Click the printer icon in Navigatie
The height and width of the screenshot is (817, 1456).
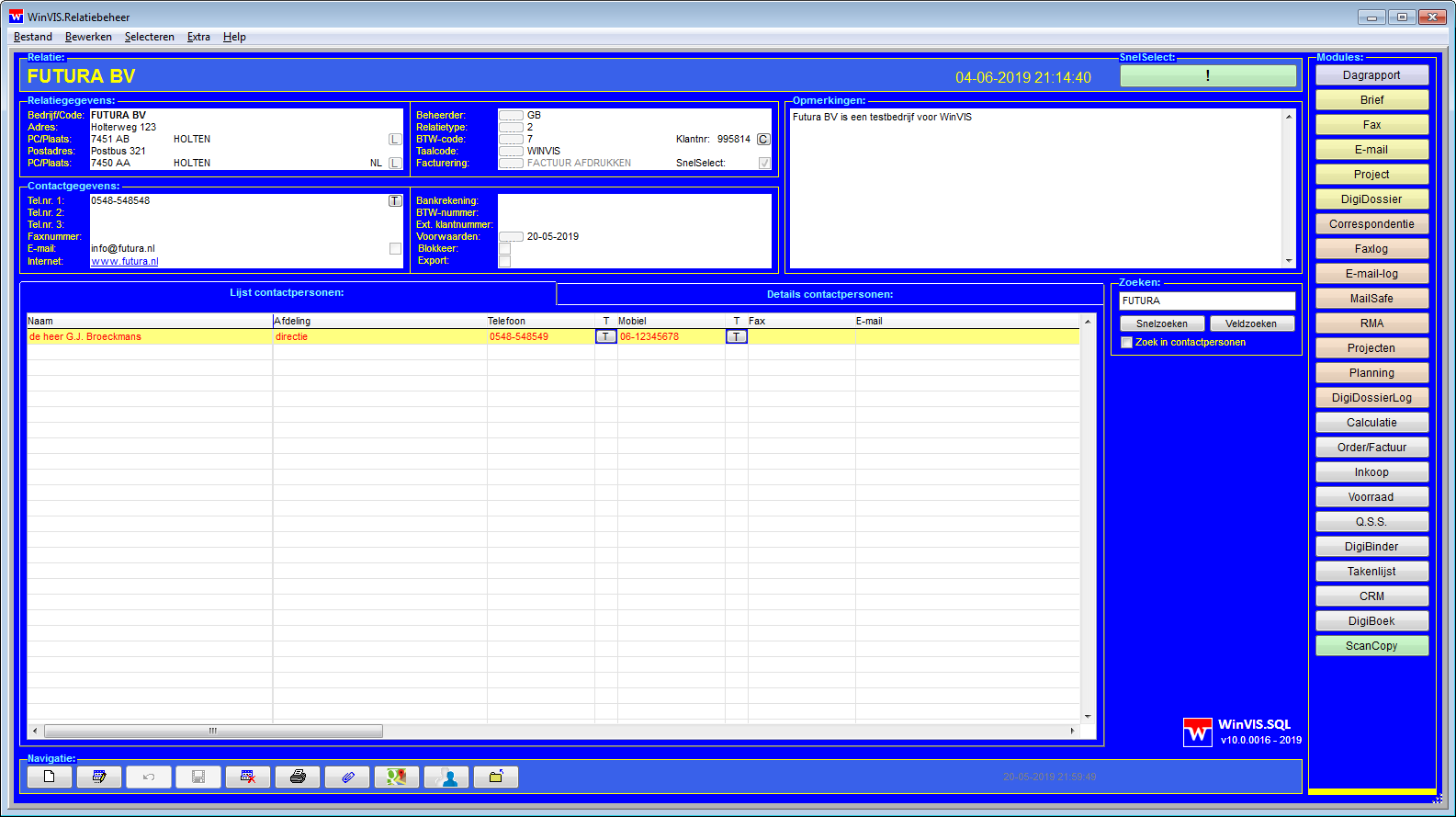tap(298, 777)
